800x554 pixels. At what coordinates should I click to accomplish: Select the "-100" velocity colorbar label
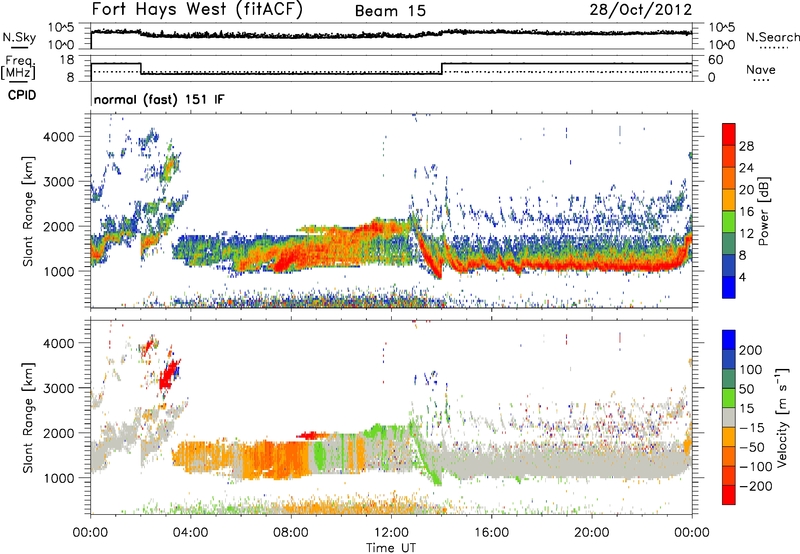(755, 467)
